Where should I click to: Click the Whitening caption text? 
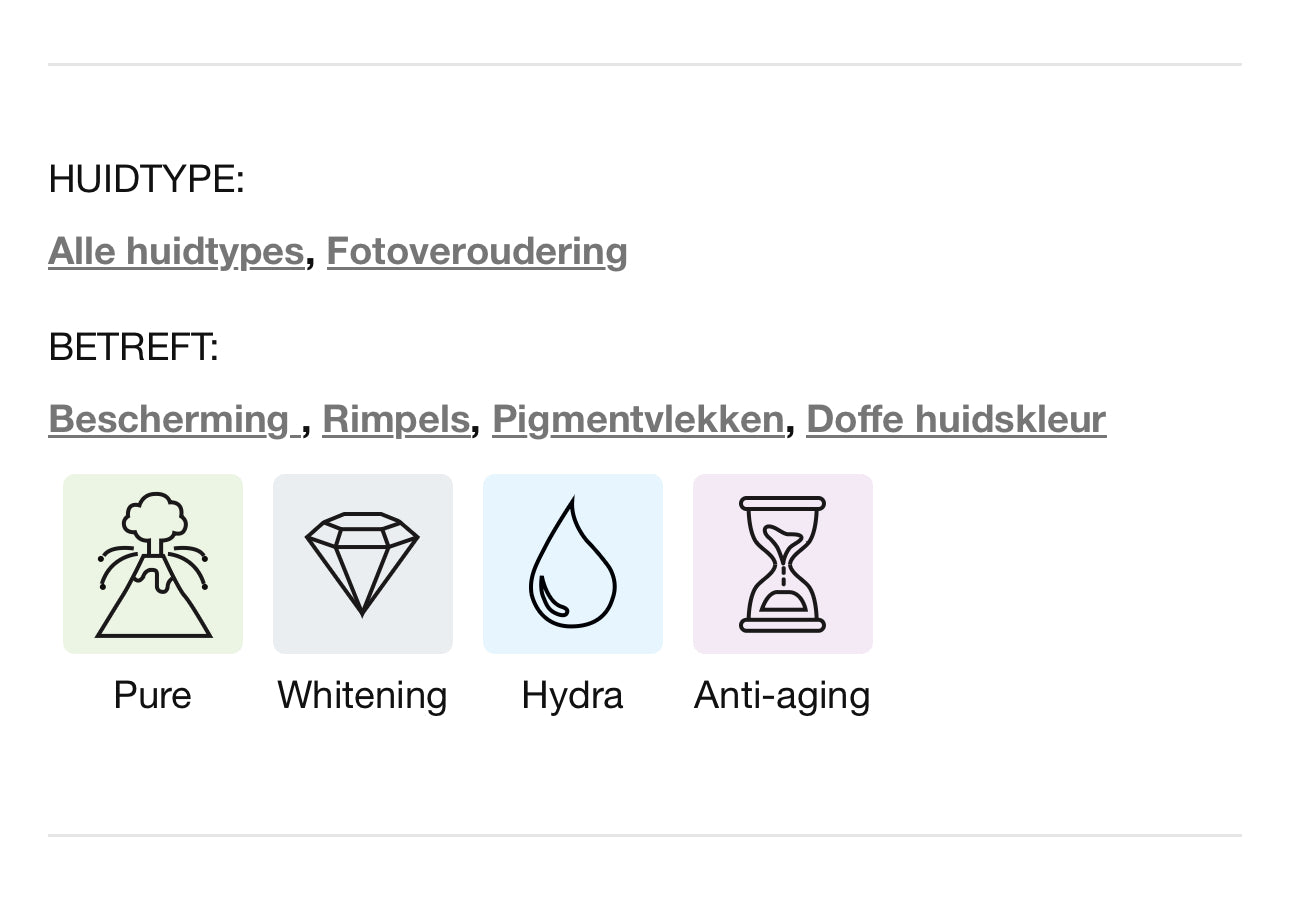pyautogui.click(x=362, y=695)
